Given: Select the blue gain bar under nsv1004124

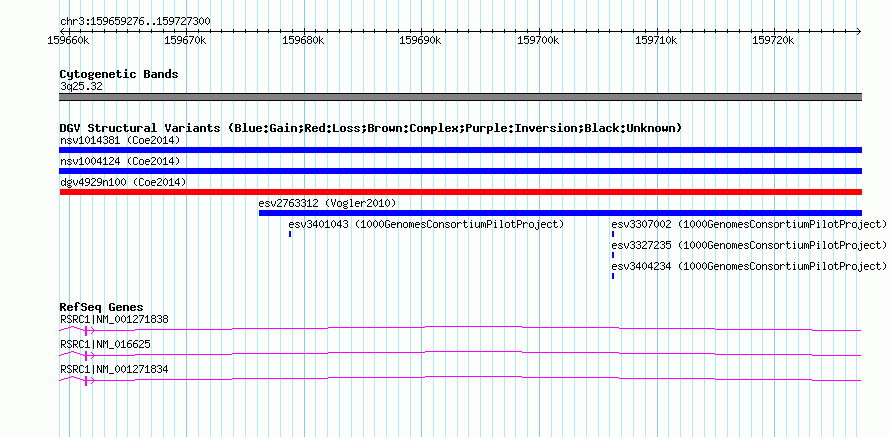Looking at the screenshot, I should click(x=460, y=171).
